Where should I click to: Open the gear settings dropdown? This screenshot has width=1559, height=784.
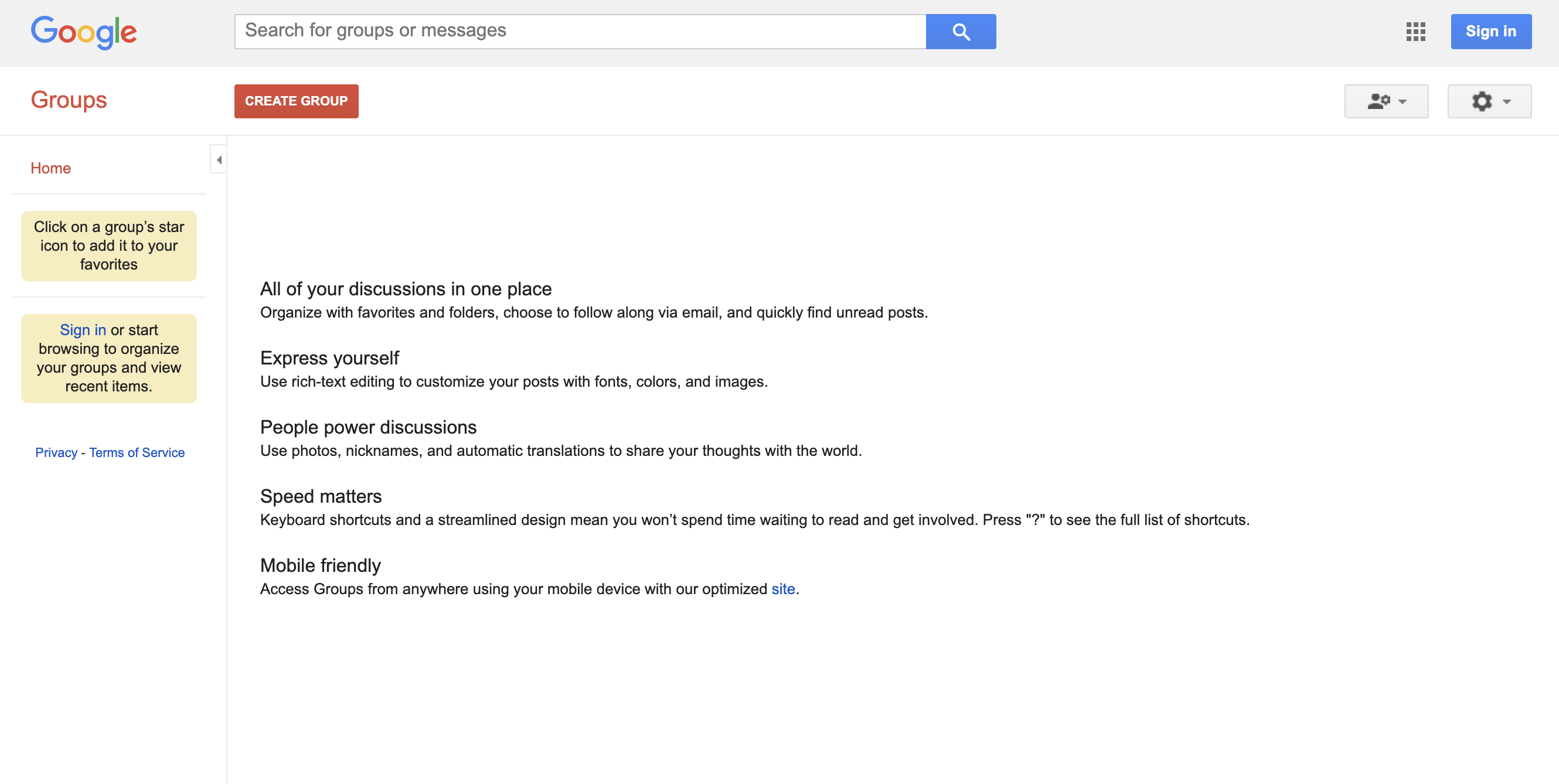tap(1489, 101)
